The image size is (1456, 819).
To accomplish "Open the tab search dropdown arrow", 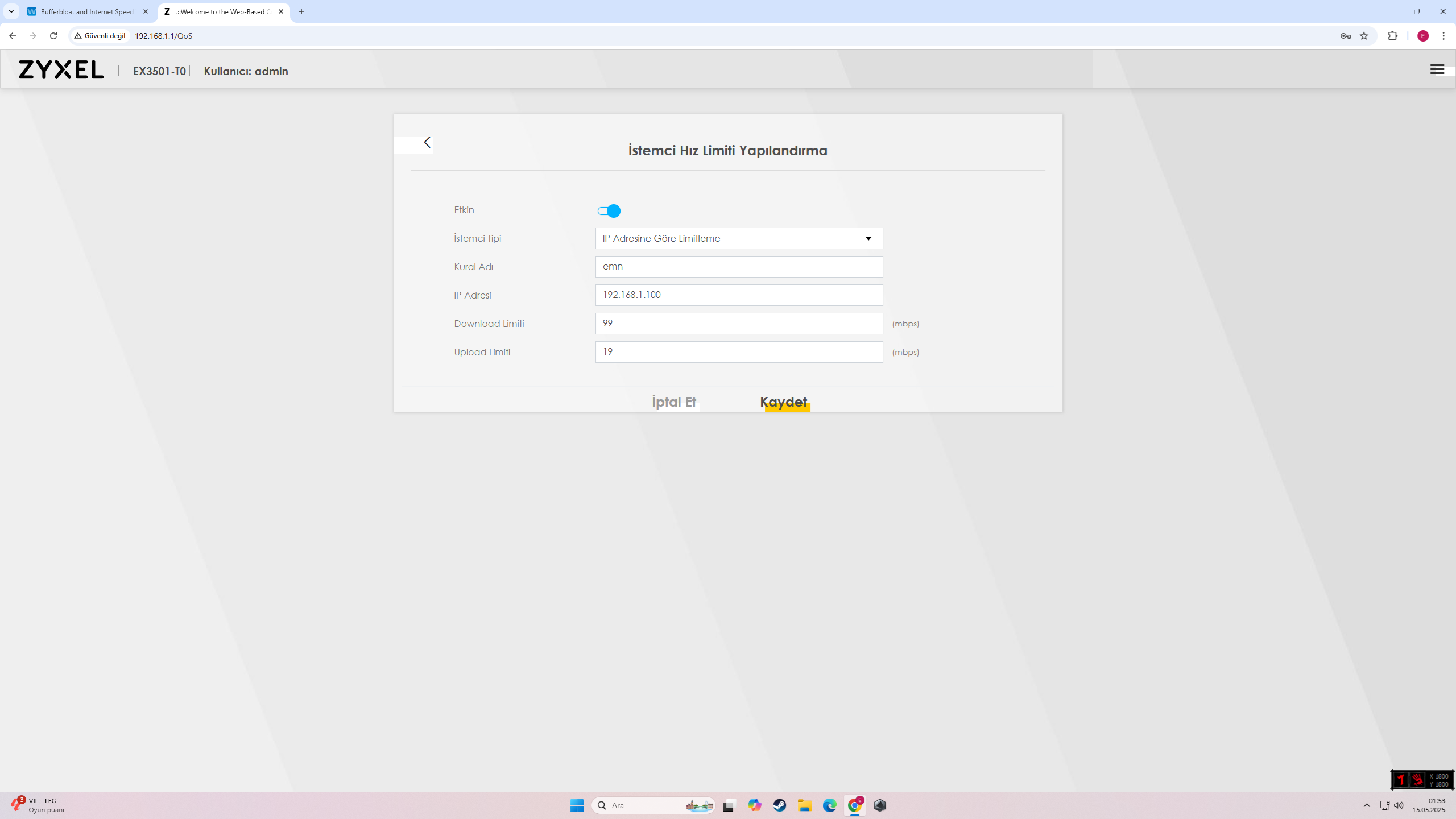I will 11,11.
